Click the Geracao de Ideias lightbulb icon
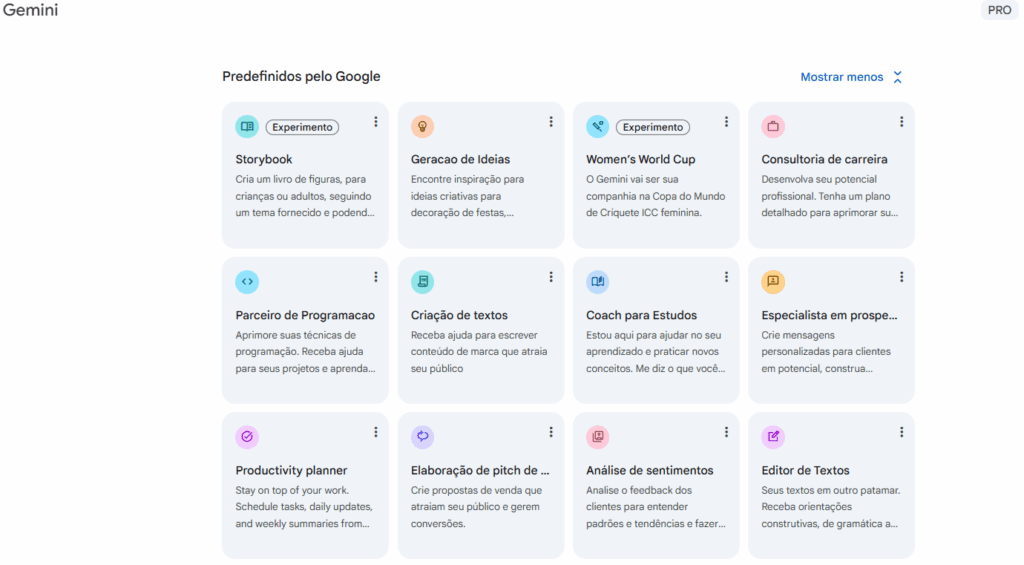Image resolution: width=1024 pixels, height=565 pixels. pyautogui.click(x=422, y=127)
